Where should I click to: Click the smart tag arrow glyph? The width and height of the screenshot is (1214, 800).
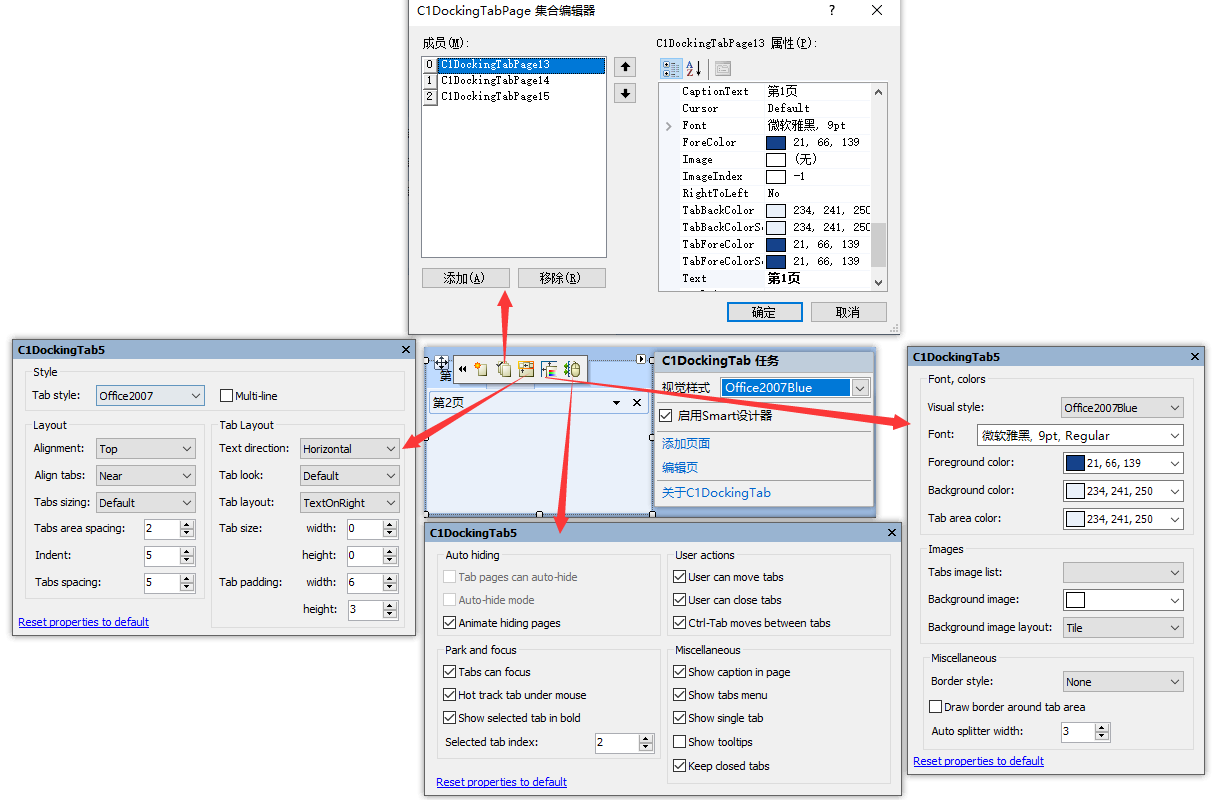[x=642, y=358]
